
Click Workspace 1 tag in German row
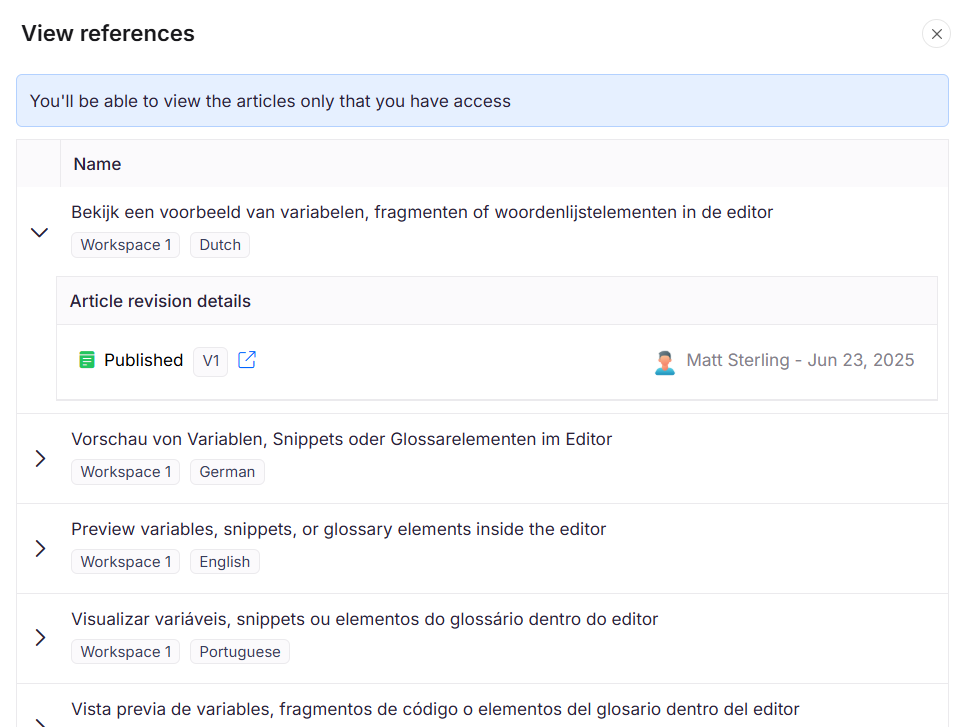(x=126, y=472)
